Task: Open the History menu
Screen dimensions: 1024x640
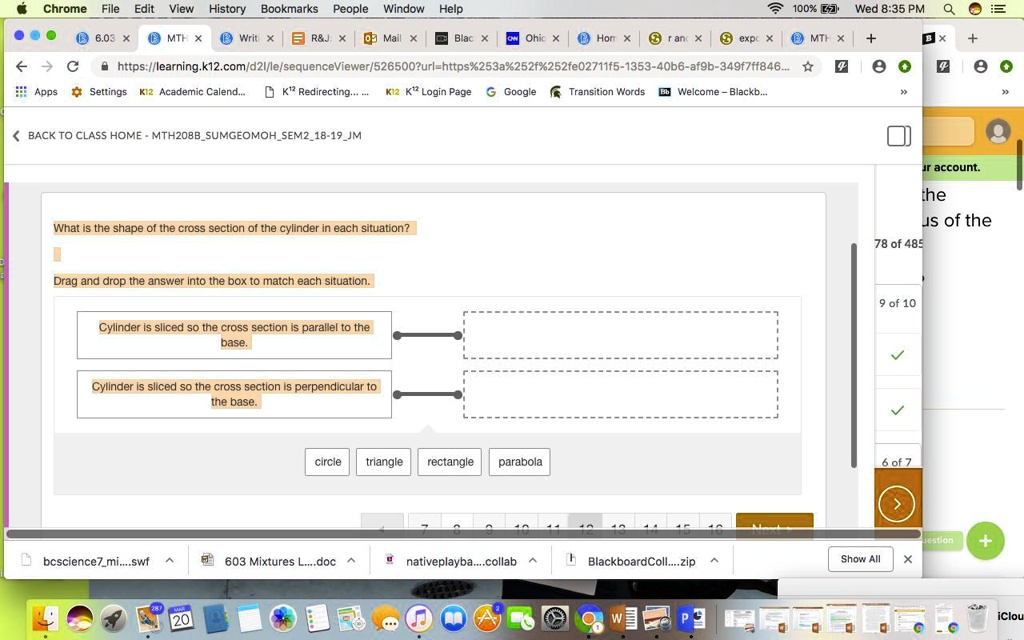Action: [227, 8]
